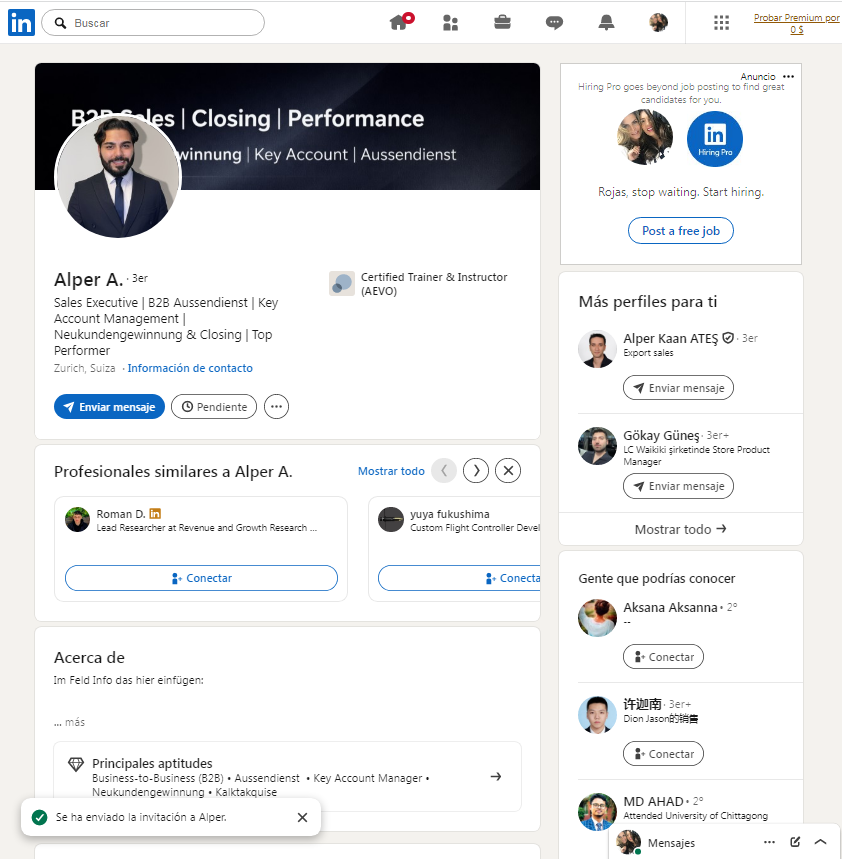
Task: Click the green checkmark icon in toast
Action: click(x=39, y=817)
